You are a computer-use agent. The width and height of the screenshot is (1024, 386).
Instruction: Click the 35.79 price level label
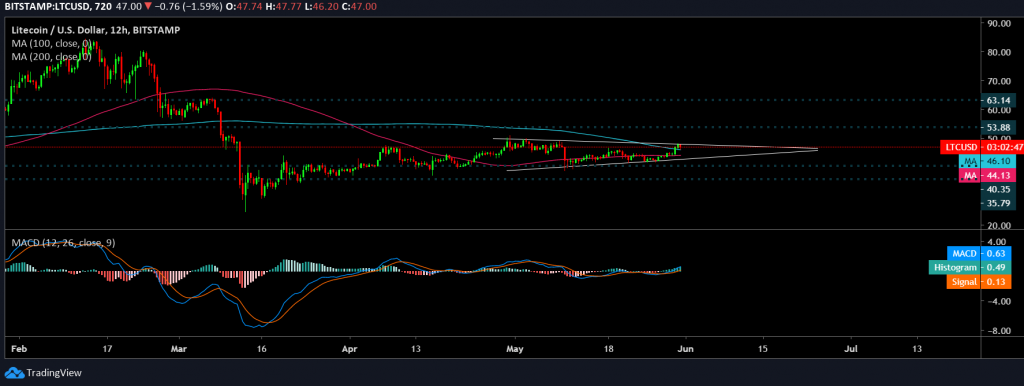[x=998, y=203]
